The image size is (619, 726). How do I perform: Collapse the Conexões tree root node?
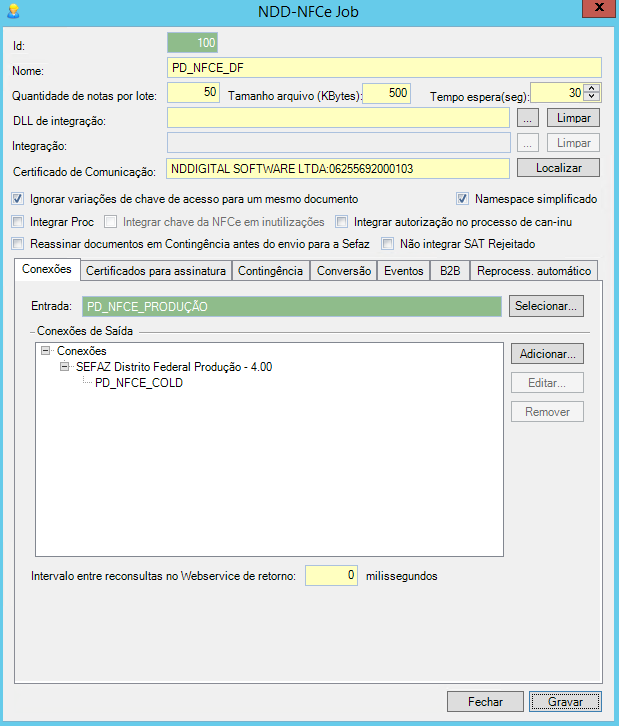point(46,351)
